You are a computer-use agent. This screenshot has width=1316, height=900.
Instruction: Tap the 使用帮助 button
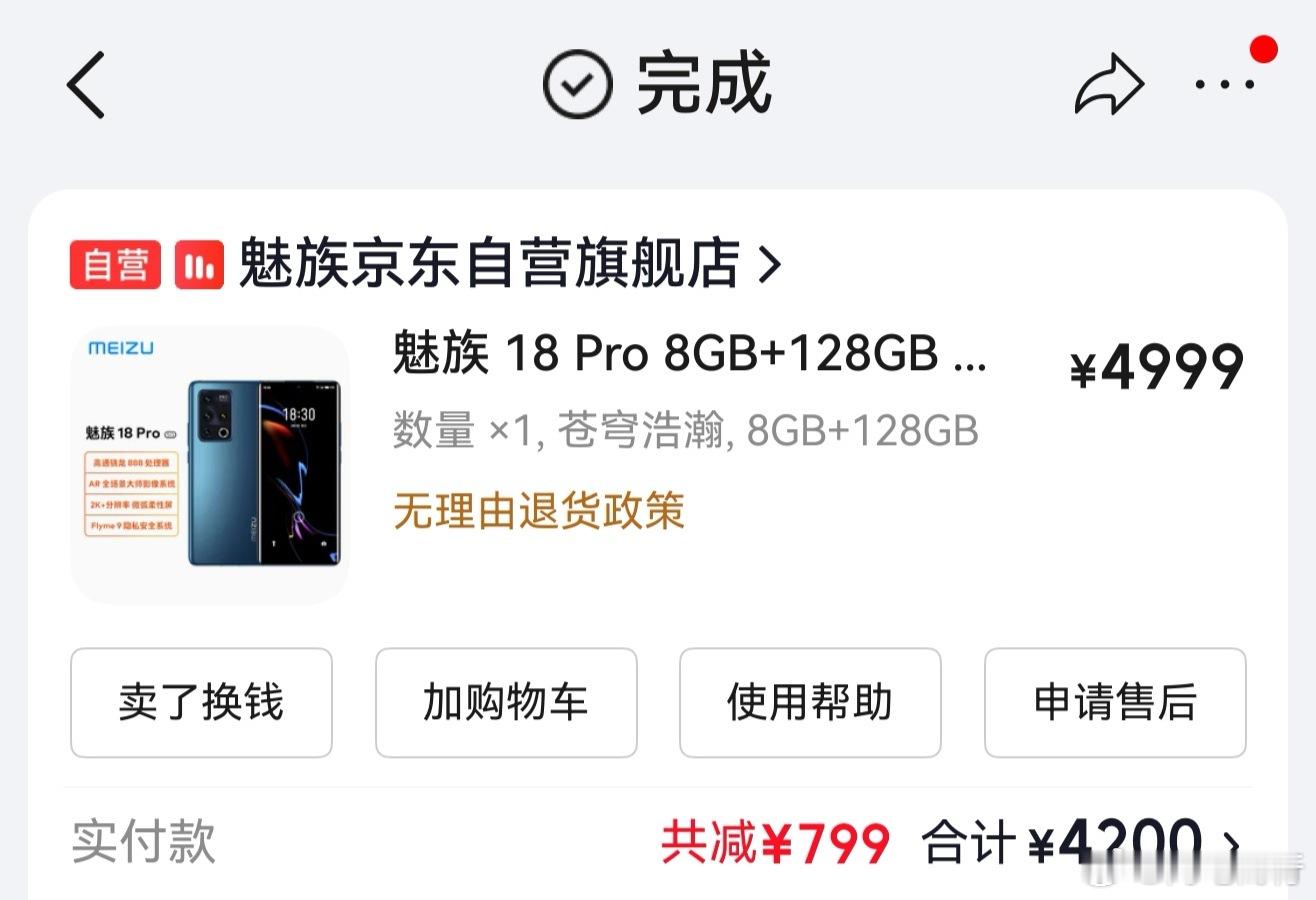(x=810, y=702)
